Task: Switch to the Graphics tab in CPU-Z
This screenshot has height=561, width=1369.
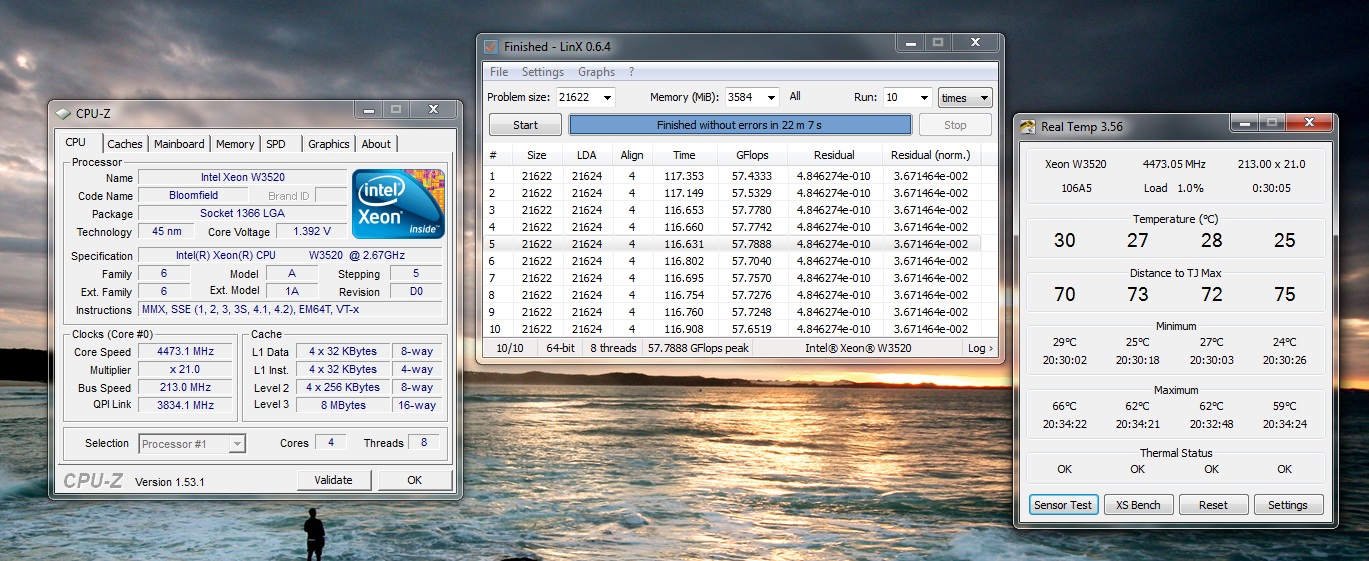Action: (328, 144)
